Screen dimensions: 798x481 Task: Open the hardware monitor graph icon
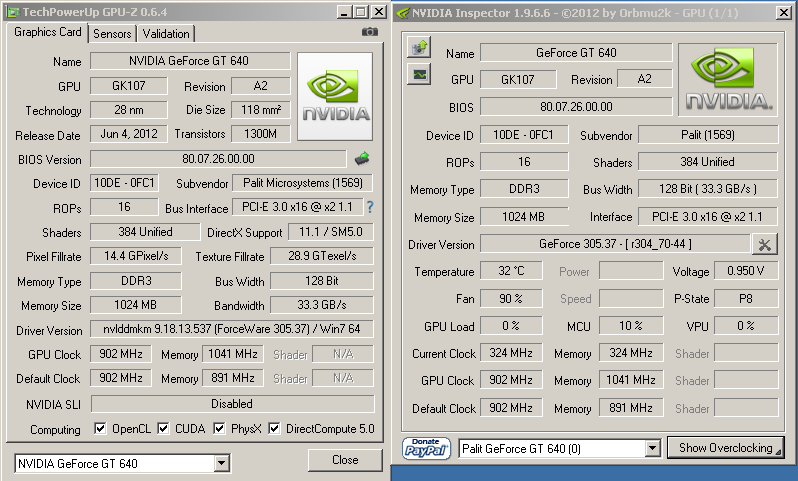click(419, 73)
